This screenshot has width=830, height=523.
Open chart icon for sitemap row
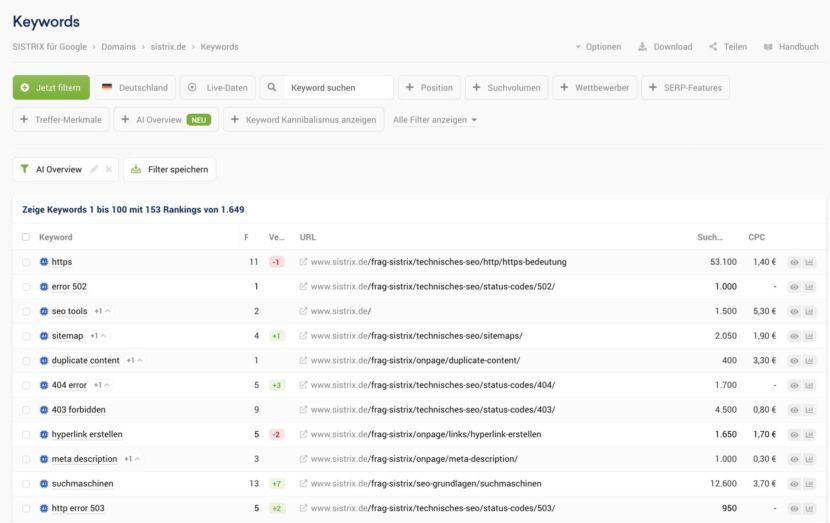(809, 336)
